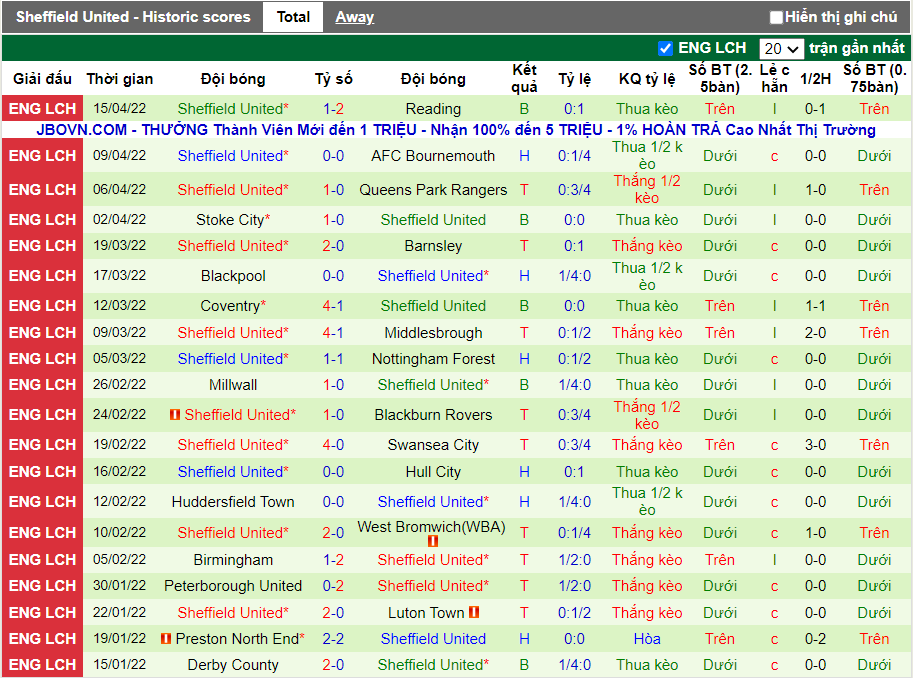Open Birmingham team link
The height and width of the screenshot is (678, 913).
(233, 560)
